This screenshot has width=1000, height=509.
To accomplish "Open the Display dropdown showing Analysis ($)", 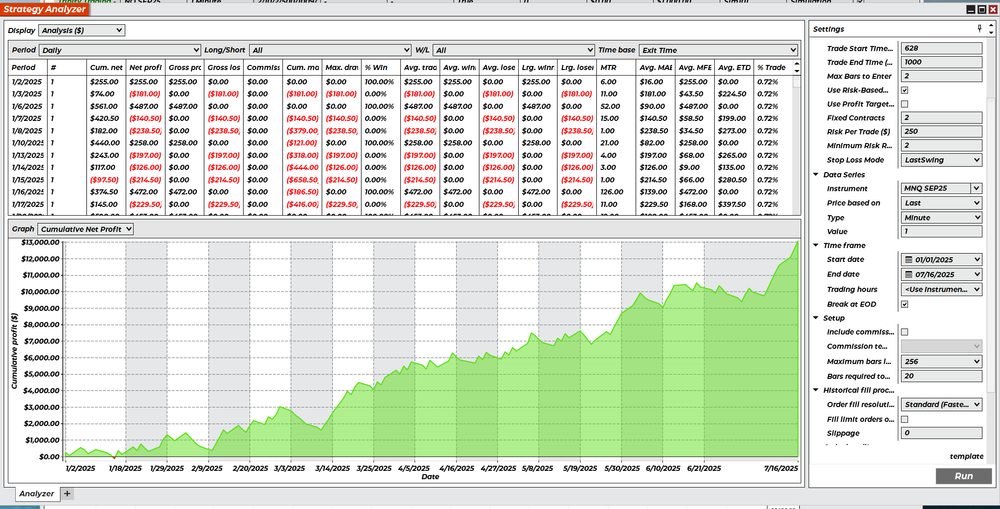I will 82,30.
